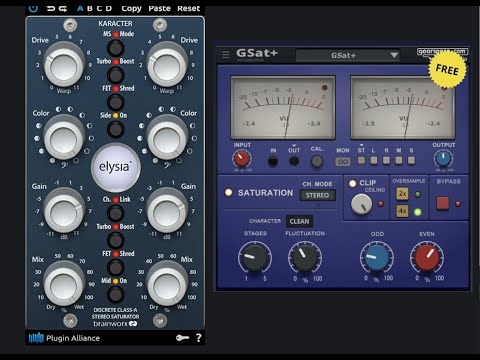Click the red peak LED on left VU meter
Viewport: 480px width, 360px height.
point(324,88)
